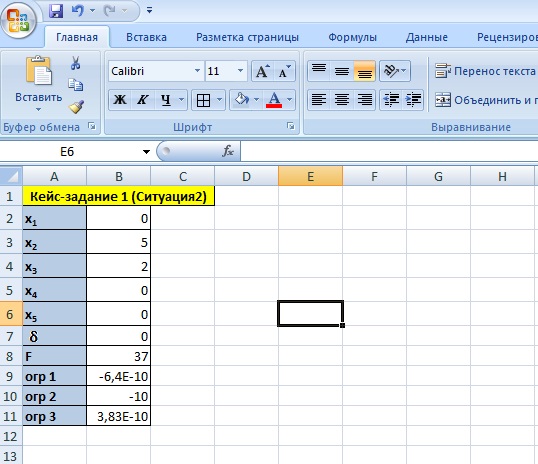Viewport: 538px width, 464px height.
Task: Center cell text horizontally
Action: [x=342, y=100]
